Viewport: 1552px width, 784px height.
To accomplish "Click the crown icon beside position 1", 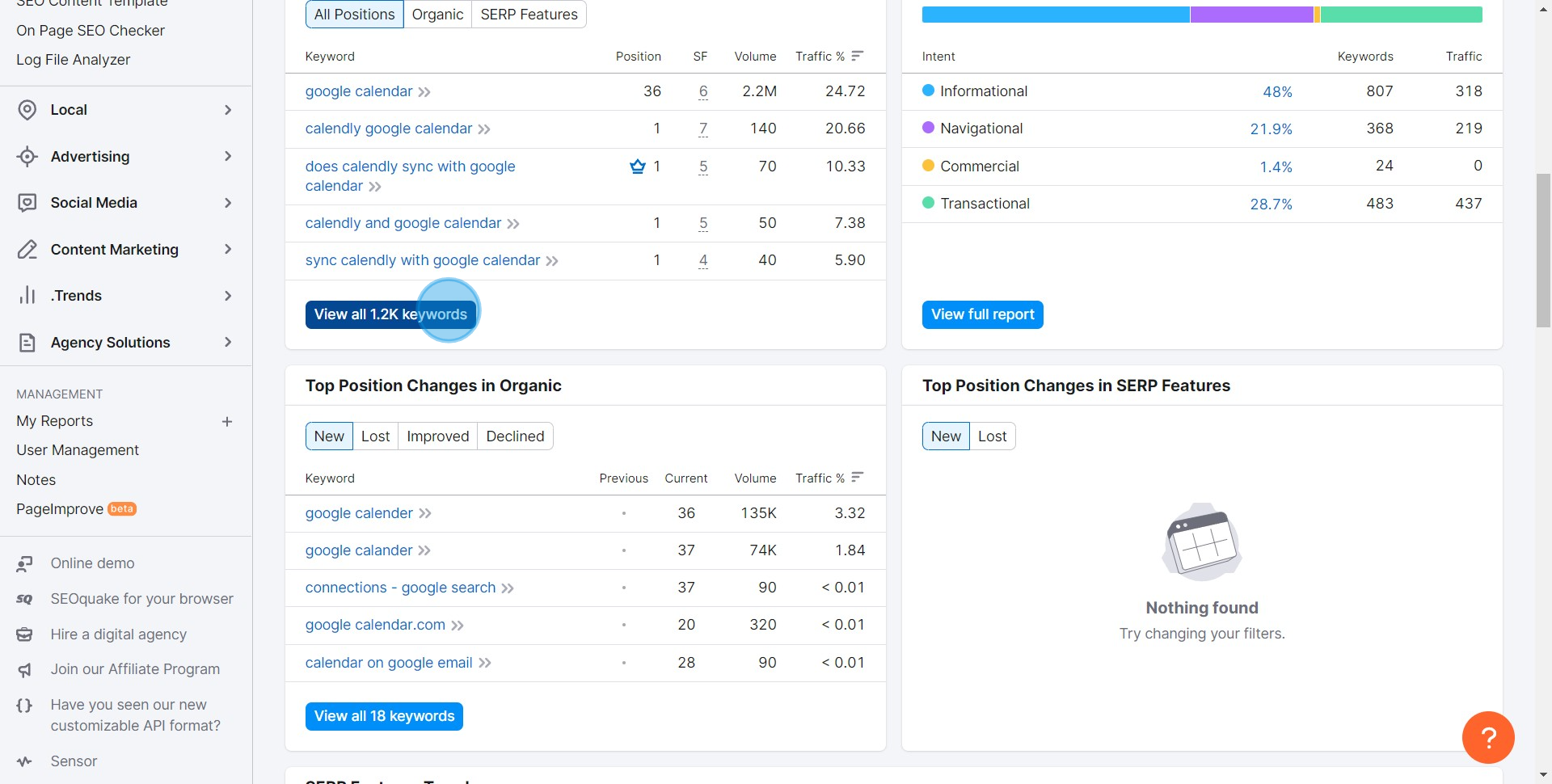I will 638,166.
